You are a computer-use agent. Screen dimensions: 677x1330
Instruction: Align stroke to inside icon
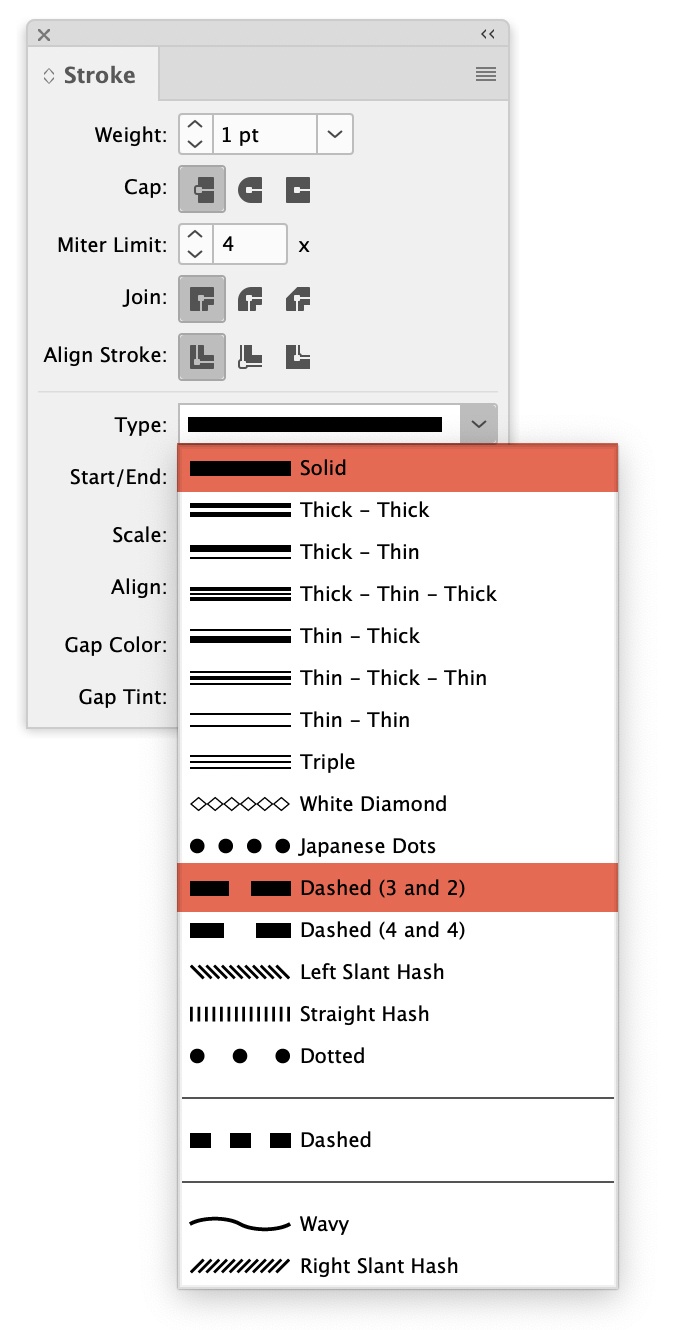point(250,355)
